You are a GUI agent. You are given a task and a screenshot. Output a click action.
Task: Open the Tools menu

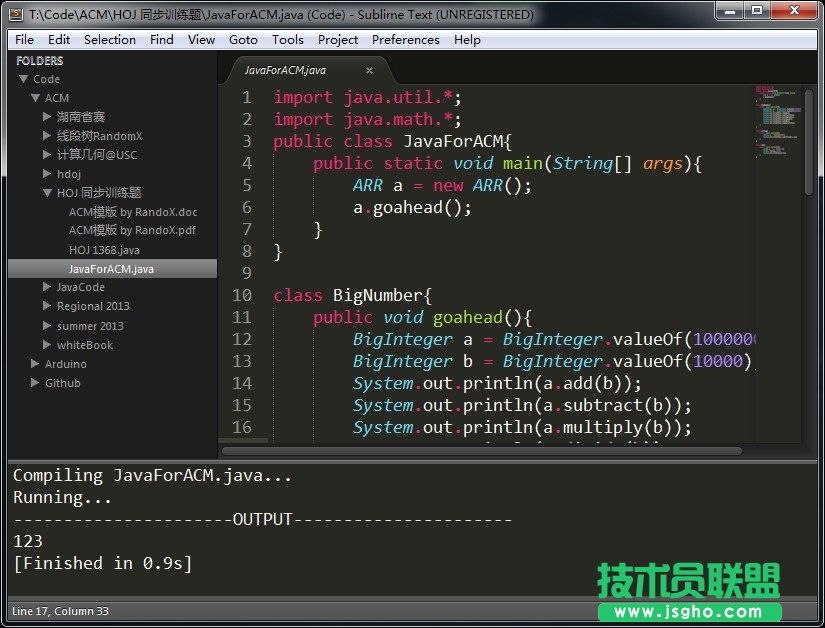[288, 39]
